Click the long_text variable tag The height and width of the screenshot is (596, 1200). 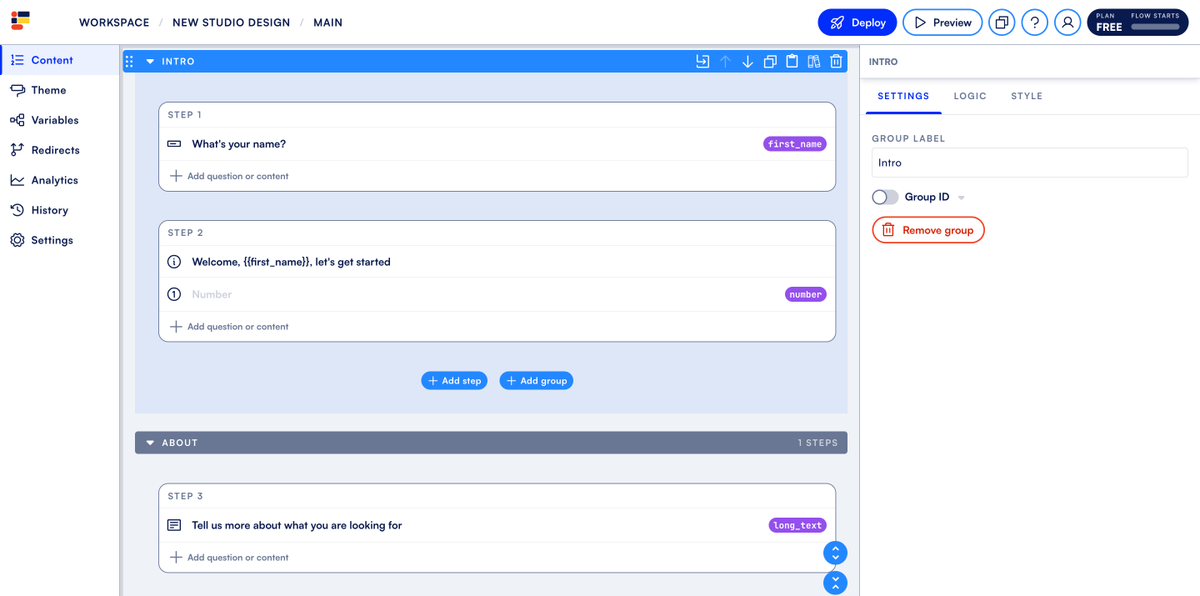coord(798,525)
